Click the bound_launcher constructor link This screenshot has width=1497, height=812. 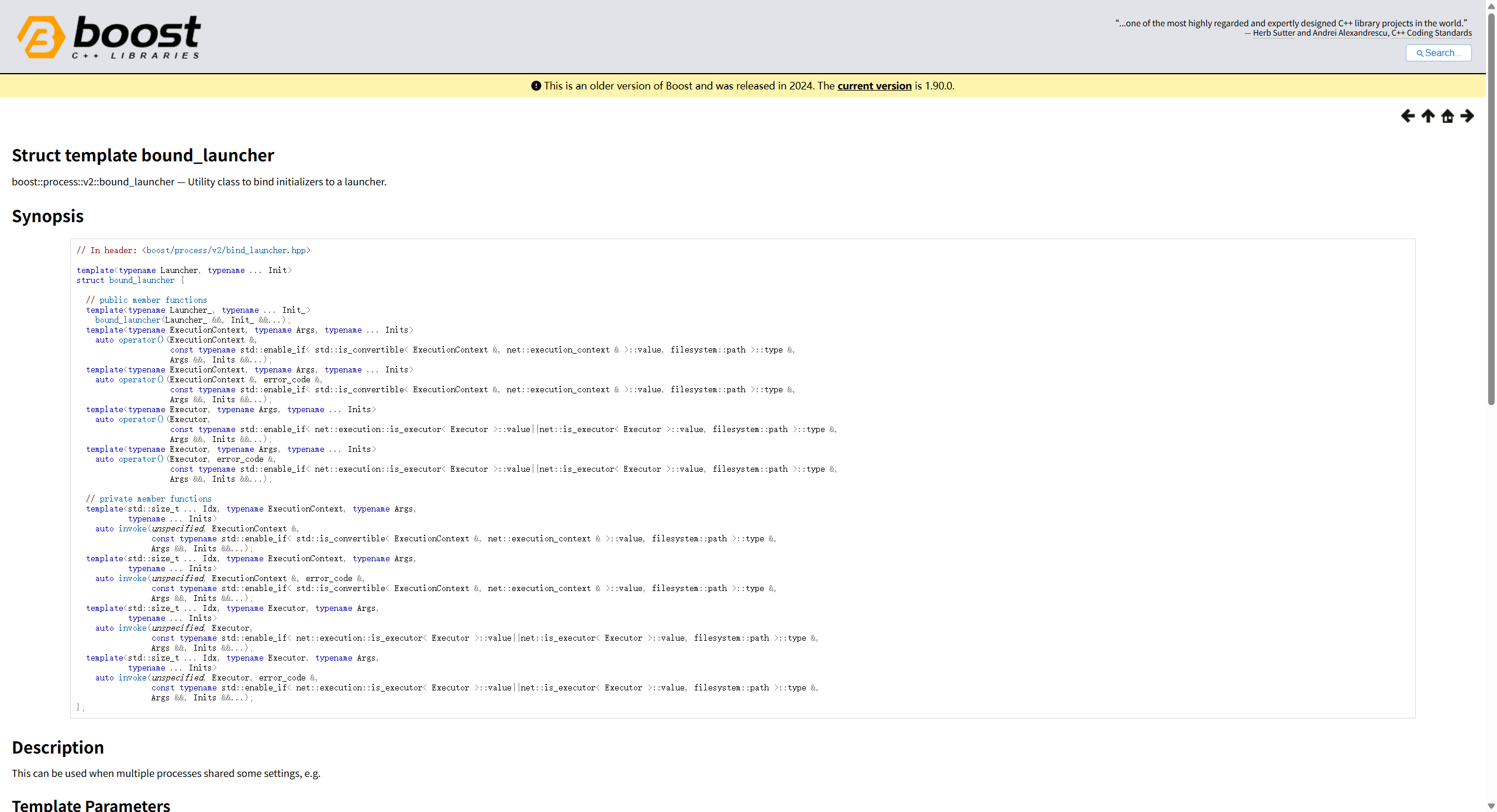pyautogui.click(x=127, y=320)
